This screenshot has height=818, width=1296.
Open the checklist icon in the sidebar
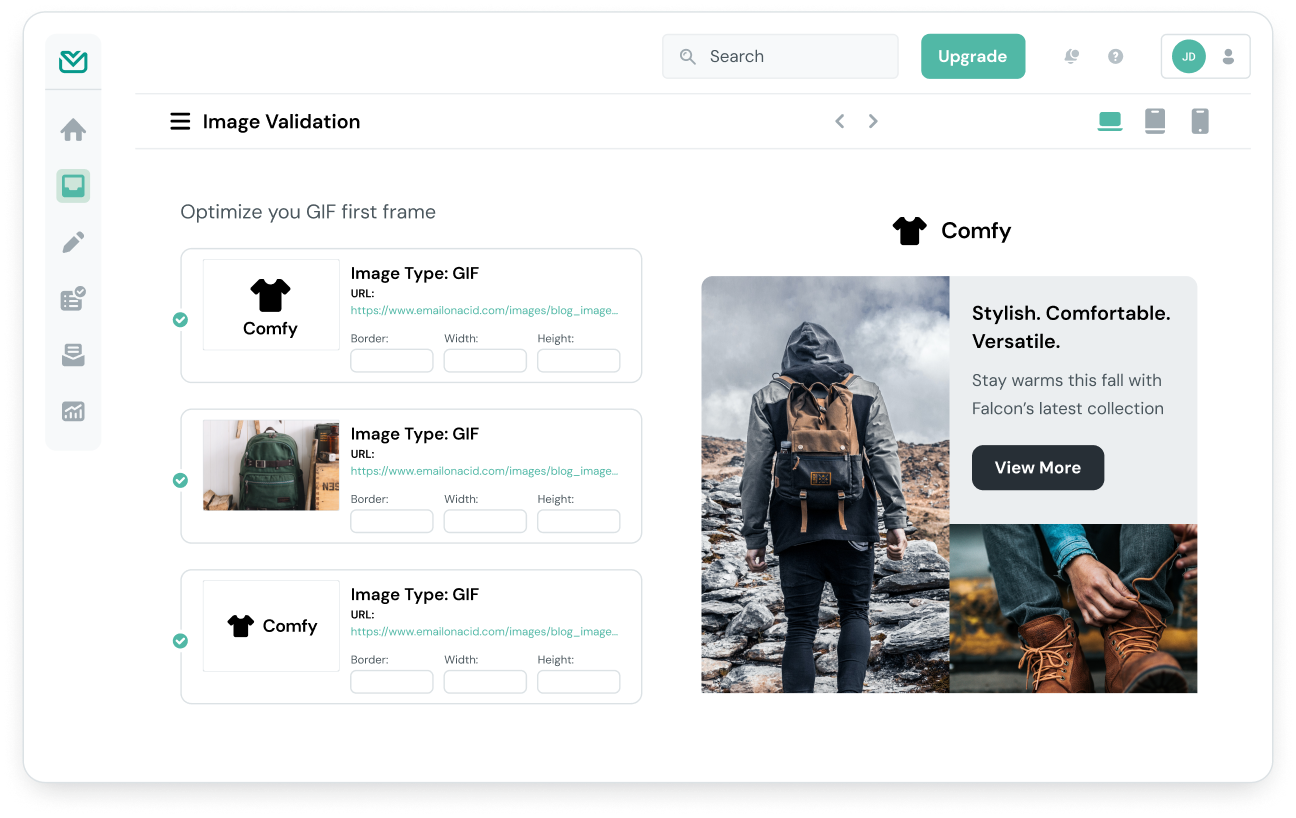[73, 298]
